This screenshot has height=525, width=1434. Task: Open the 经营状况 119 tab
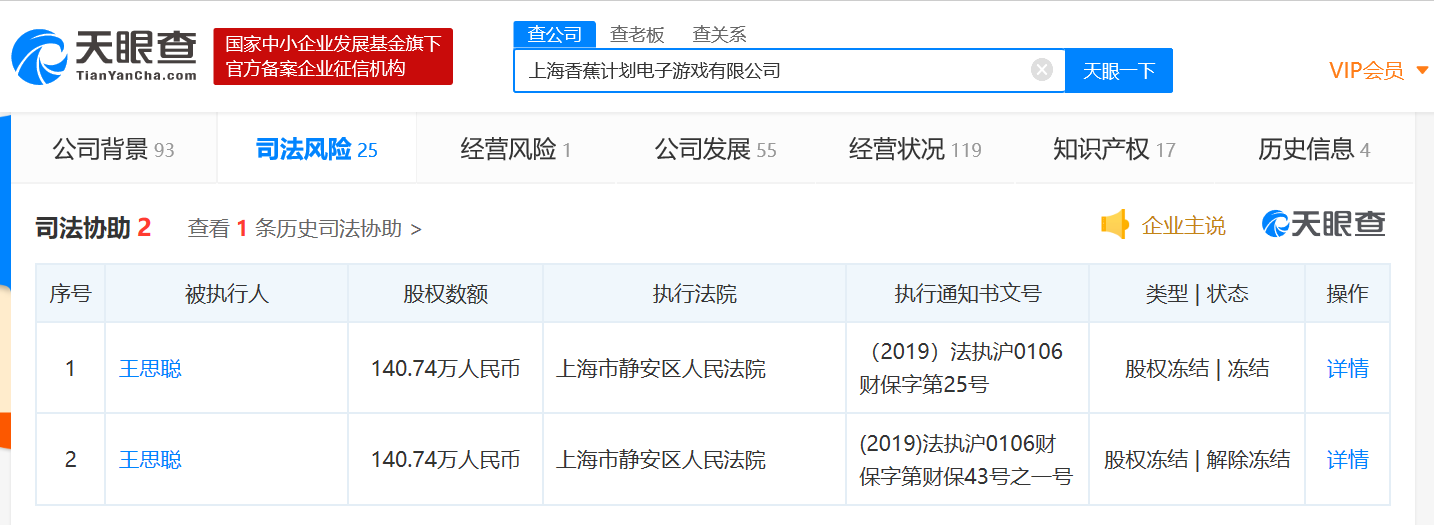point(915,150)
